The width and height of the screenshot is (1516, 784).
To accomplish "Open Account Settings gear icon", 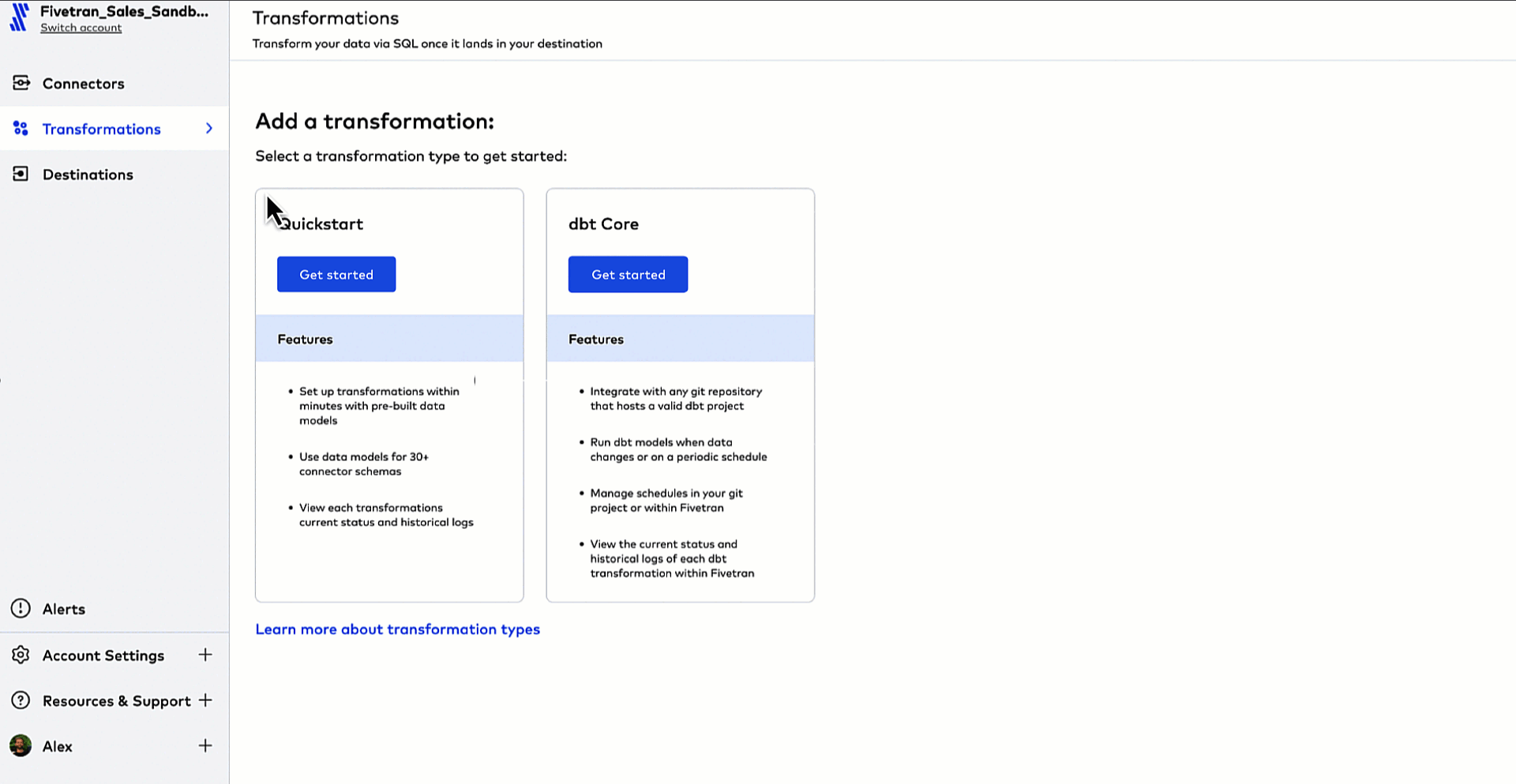I will 21,655.
